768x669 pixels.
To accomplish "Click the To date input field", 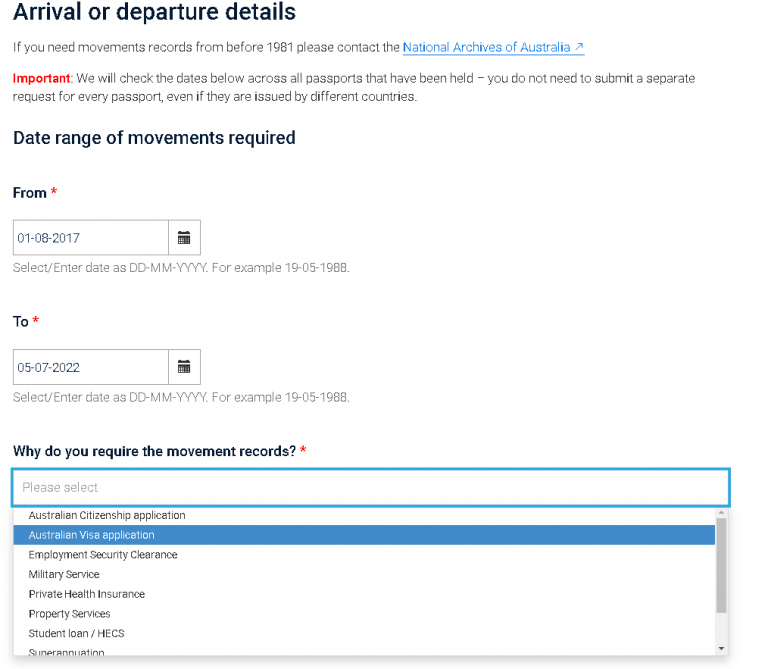I will tap(91, 367).
